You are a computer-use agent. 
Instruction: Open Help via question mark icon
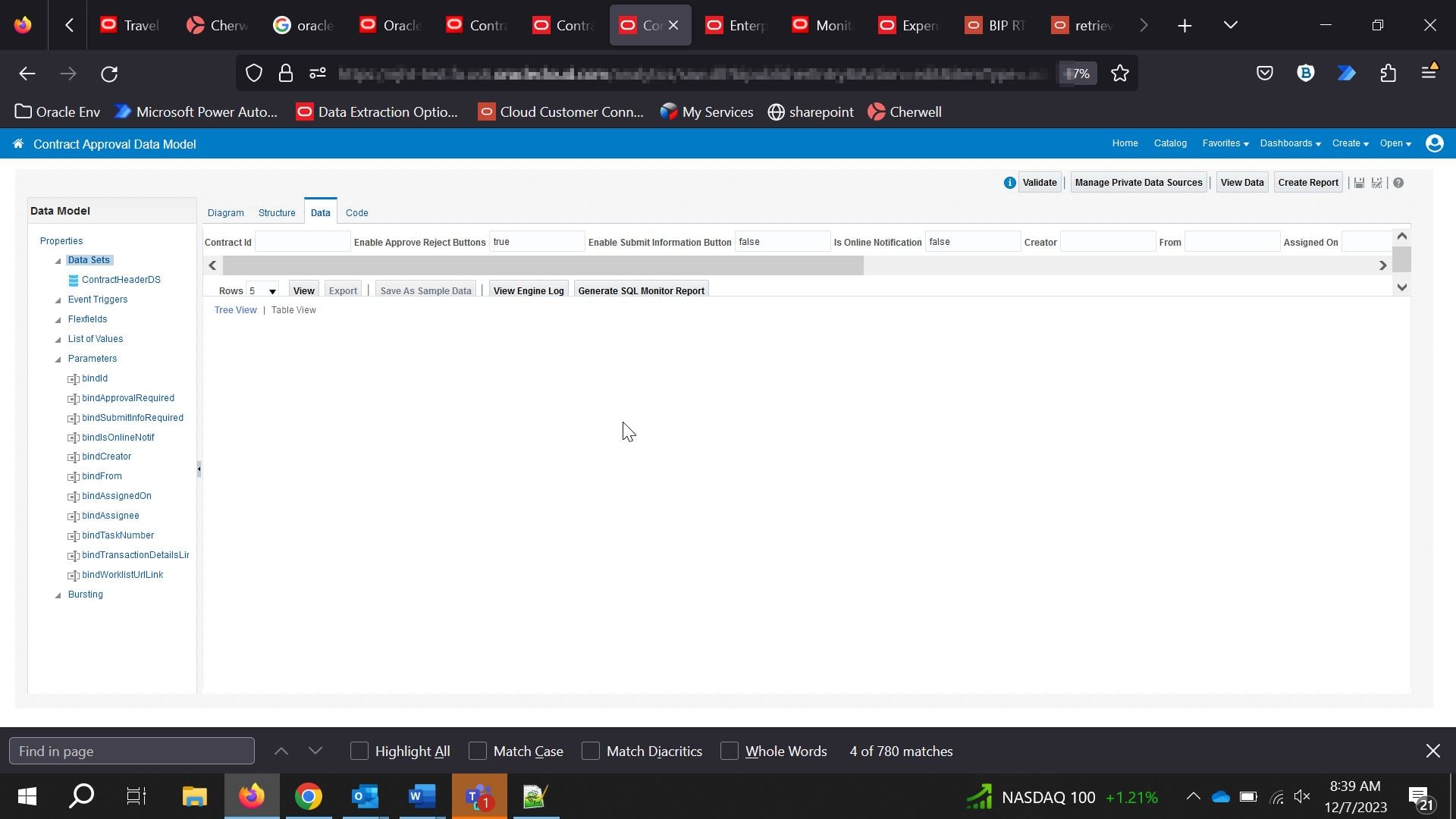click(1399, 182)
